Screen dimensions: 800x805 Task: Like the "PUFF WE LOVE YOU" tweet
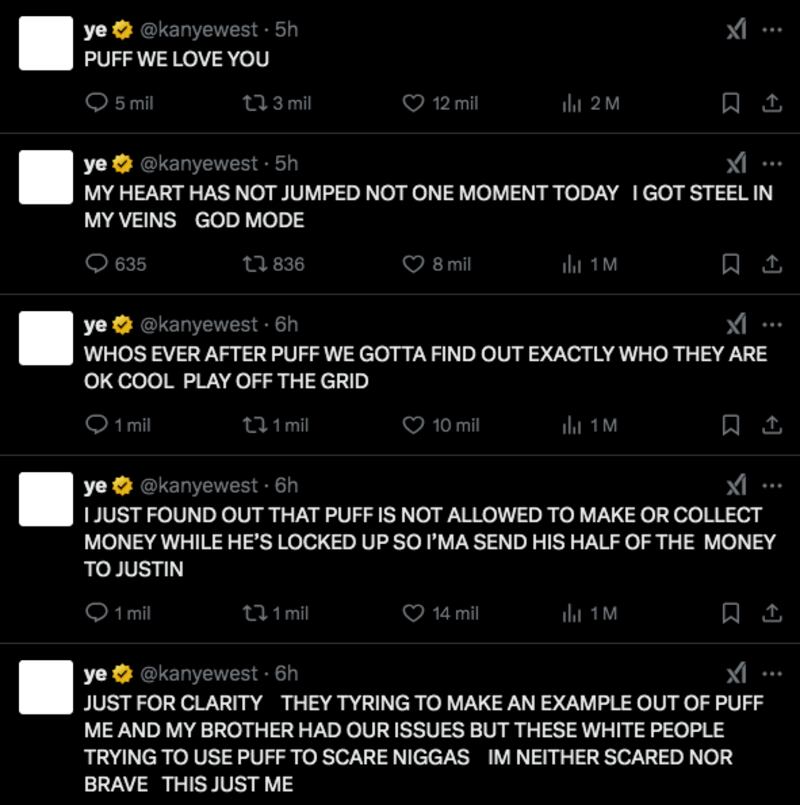coord(414,103)
